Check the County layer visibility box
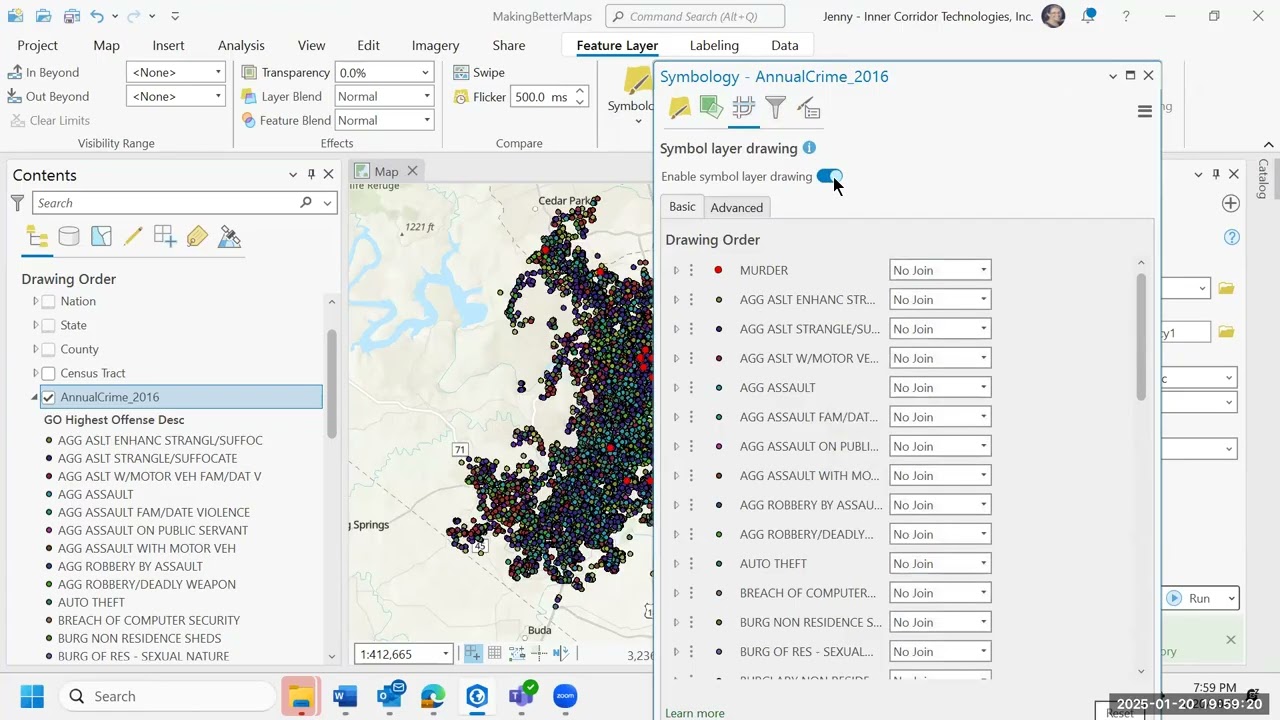The height and width of the screenshot is (720, 1280). pyautogui.click(x=48, y=349)
